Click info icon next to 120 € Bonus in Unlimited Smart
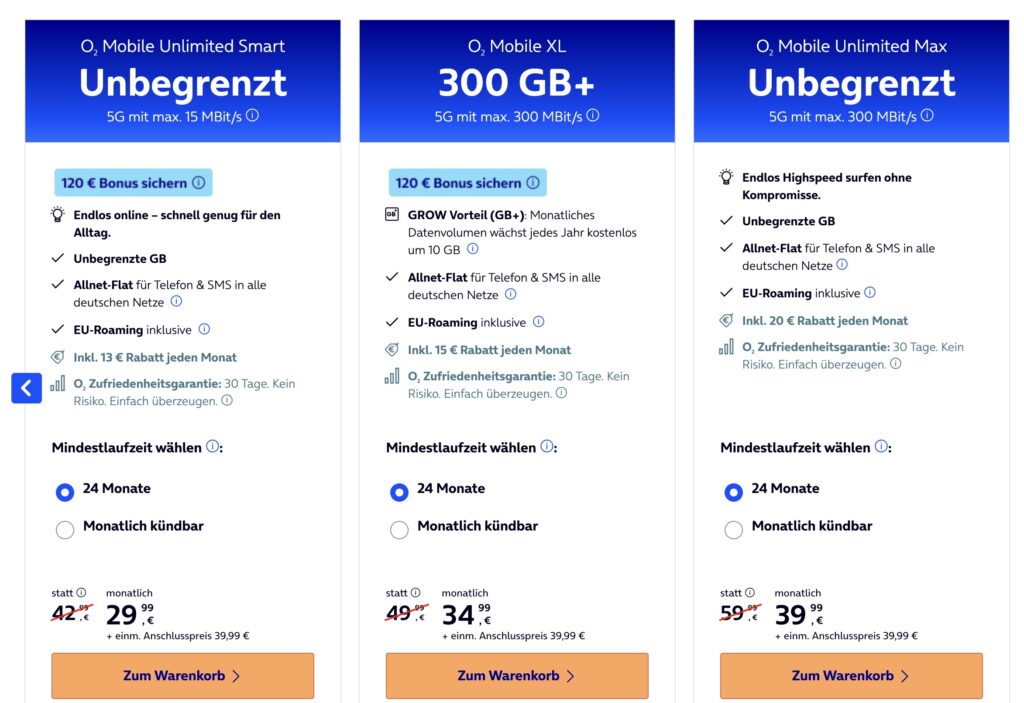 198,183
